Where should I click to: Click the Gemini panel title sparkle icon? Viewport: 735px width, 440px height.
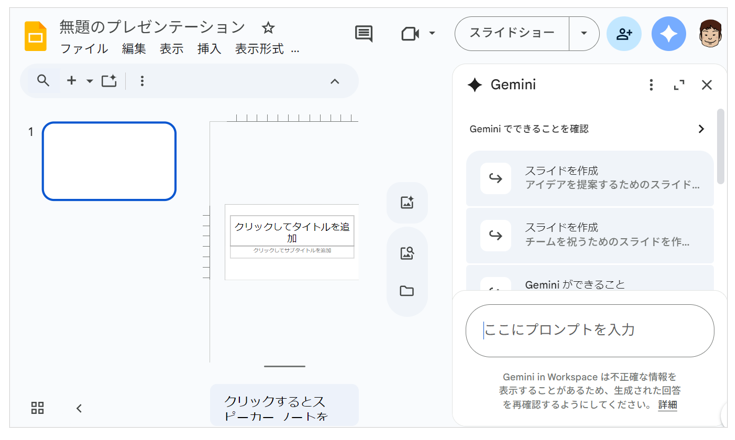tap(475, 85)
